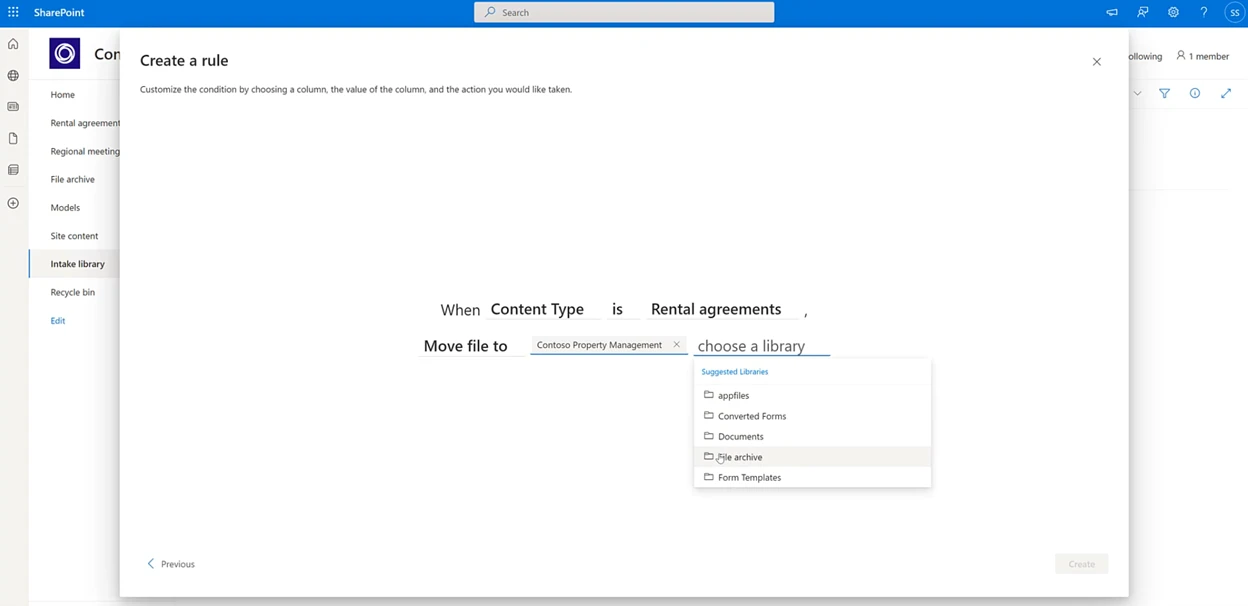Open the expand to full screen diagonal arrow icon
Viewport: 1248px width, 606px height.
[1226, 93]
